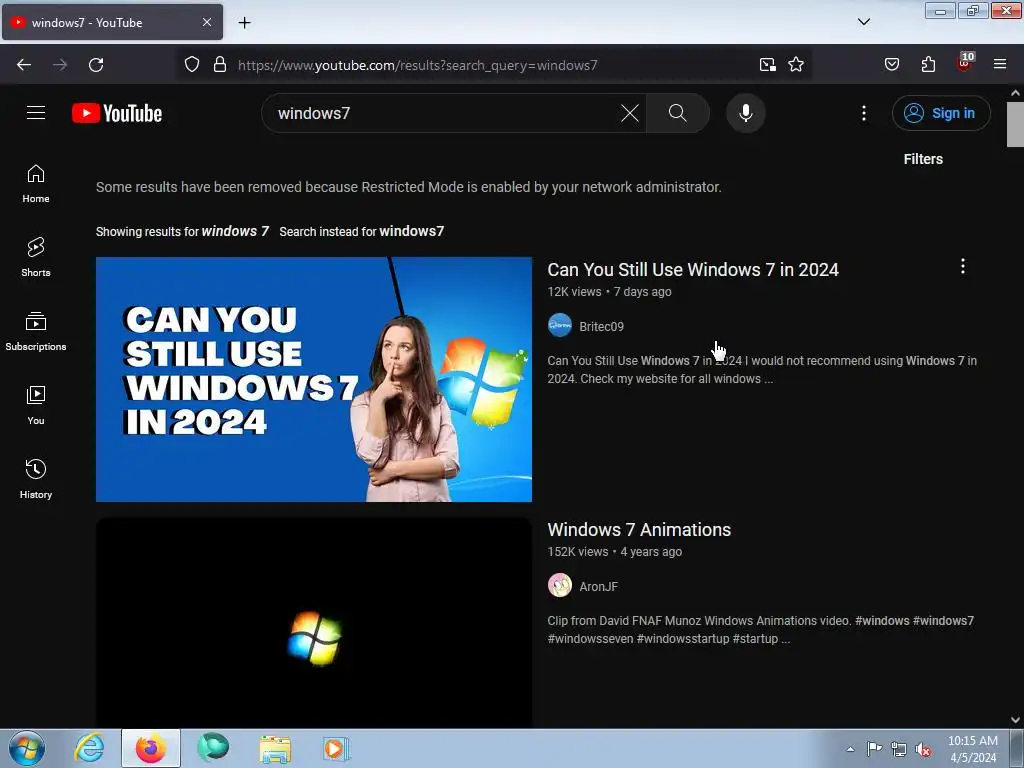Open a new browser tab

[x=244, y=23]
